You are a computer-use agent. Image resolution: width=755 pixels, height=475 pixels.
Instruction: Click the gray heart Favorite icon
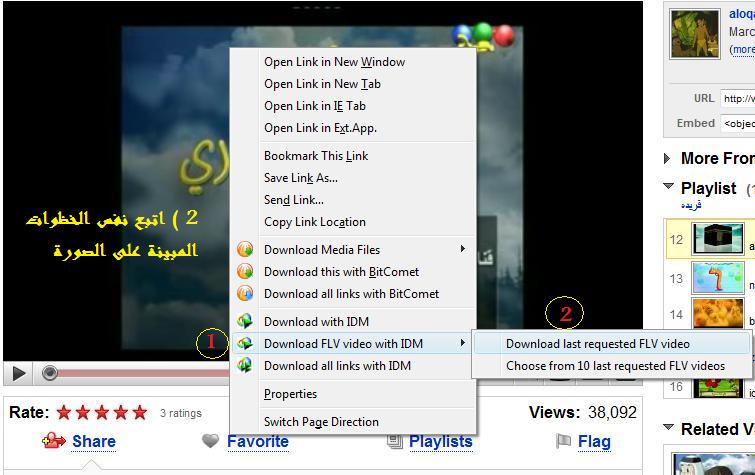210,440
